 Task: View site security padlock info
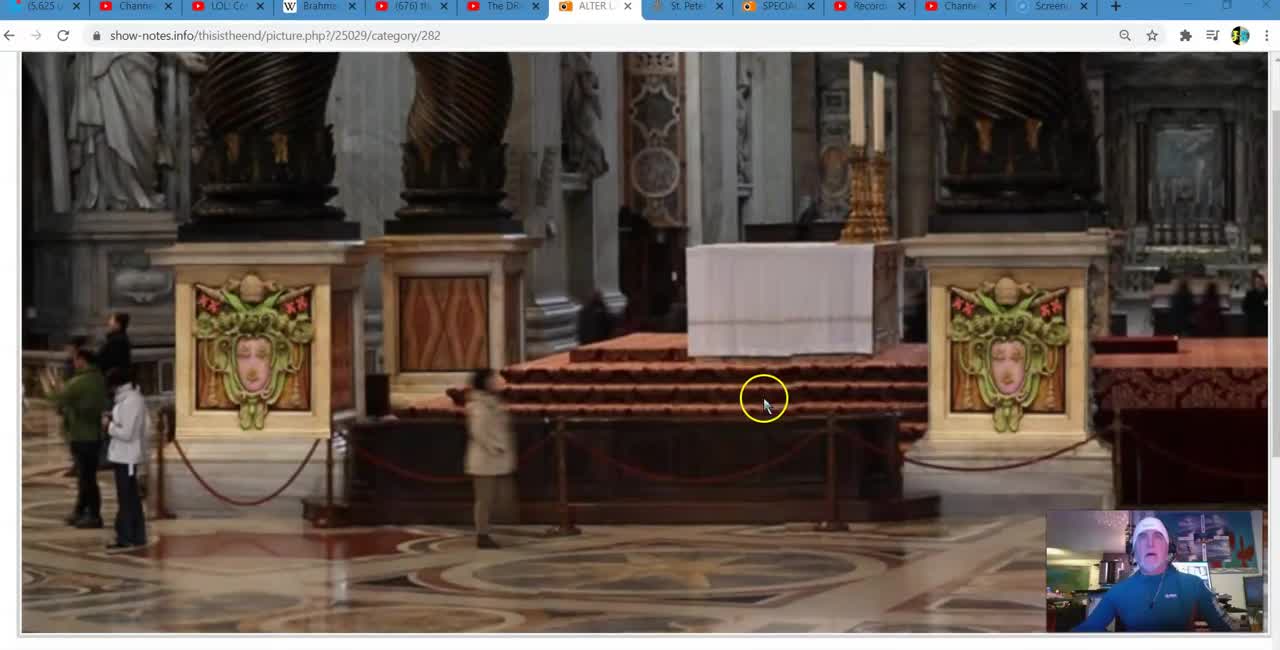[97, 35]
